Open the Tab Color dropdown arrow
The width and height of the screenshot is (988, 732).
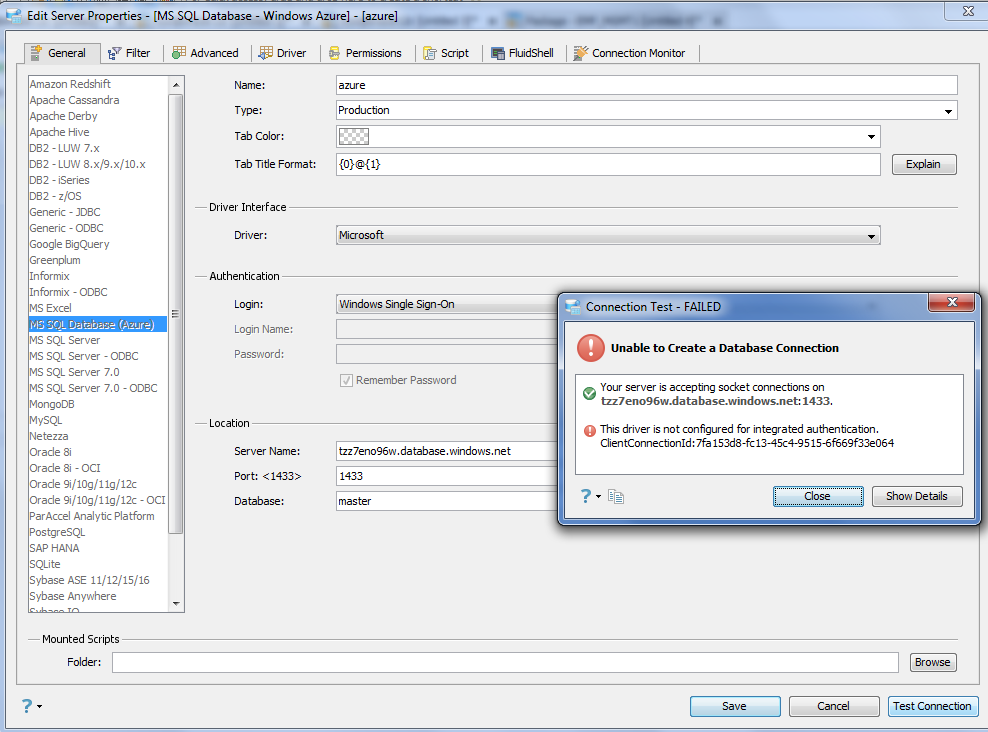pyautogui.click(x=871, y=137)
